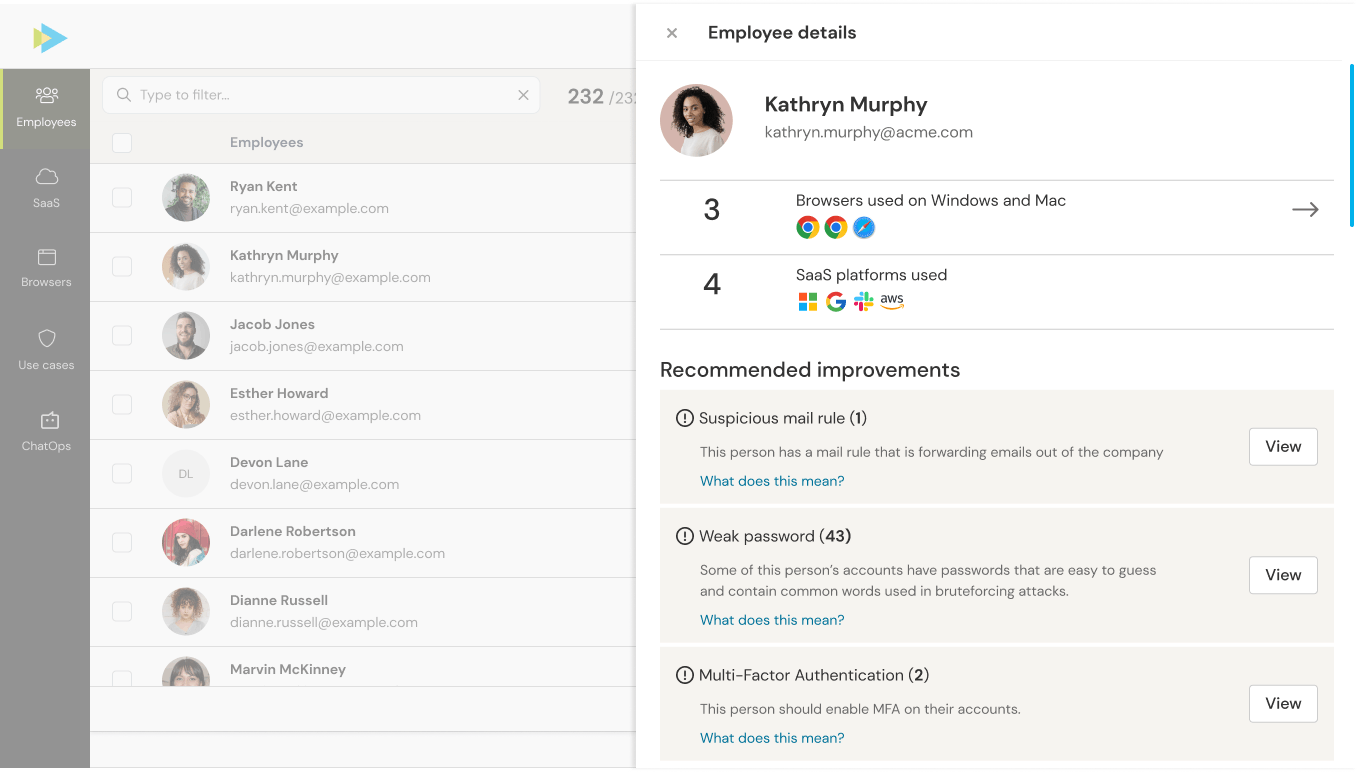
Task: Go to Browsers in the sidebar
Action: point(46,268)
